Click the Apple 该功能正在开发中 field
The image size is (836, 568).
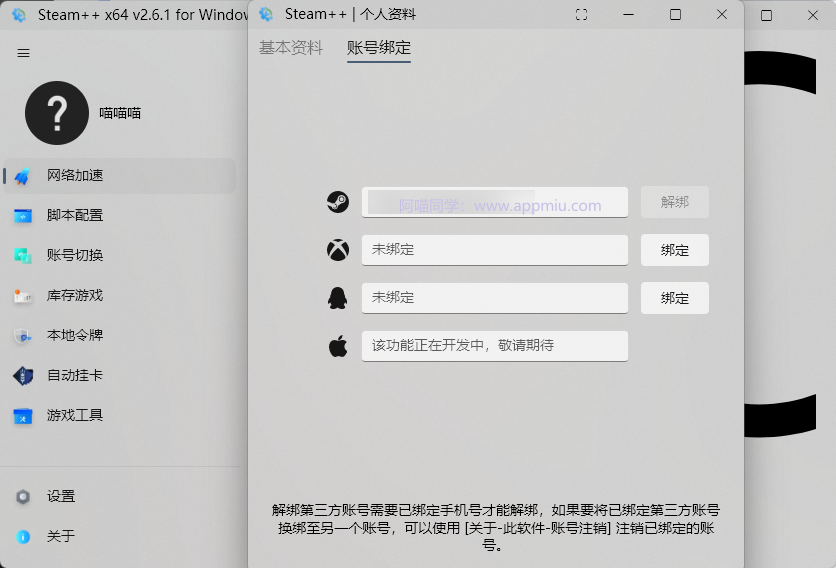click(x=495, y=346)
